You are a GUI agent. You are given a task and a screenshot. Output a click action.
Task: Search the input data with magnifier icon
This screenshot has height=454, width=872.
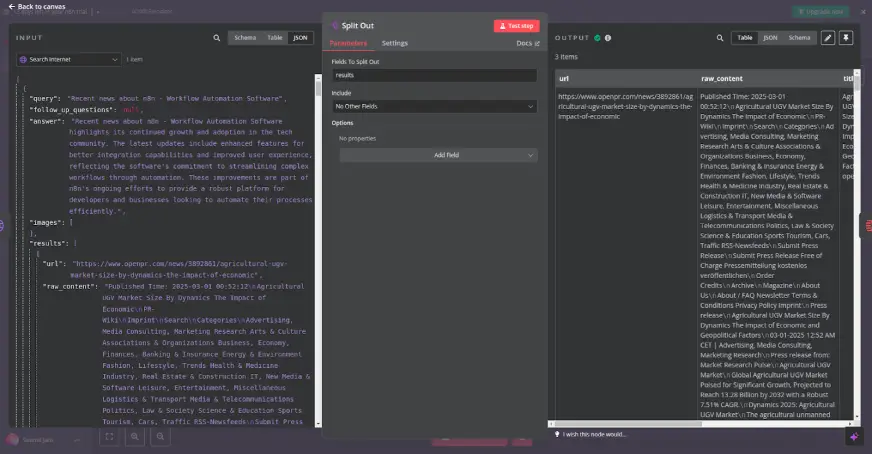(217, 38)
